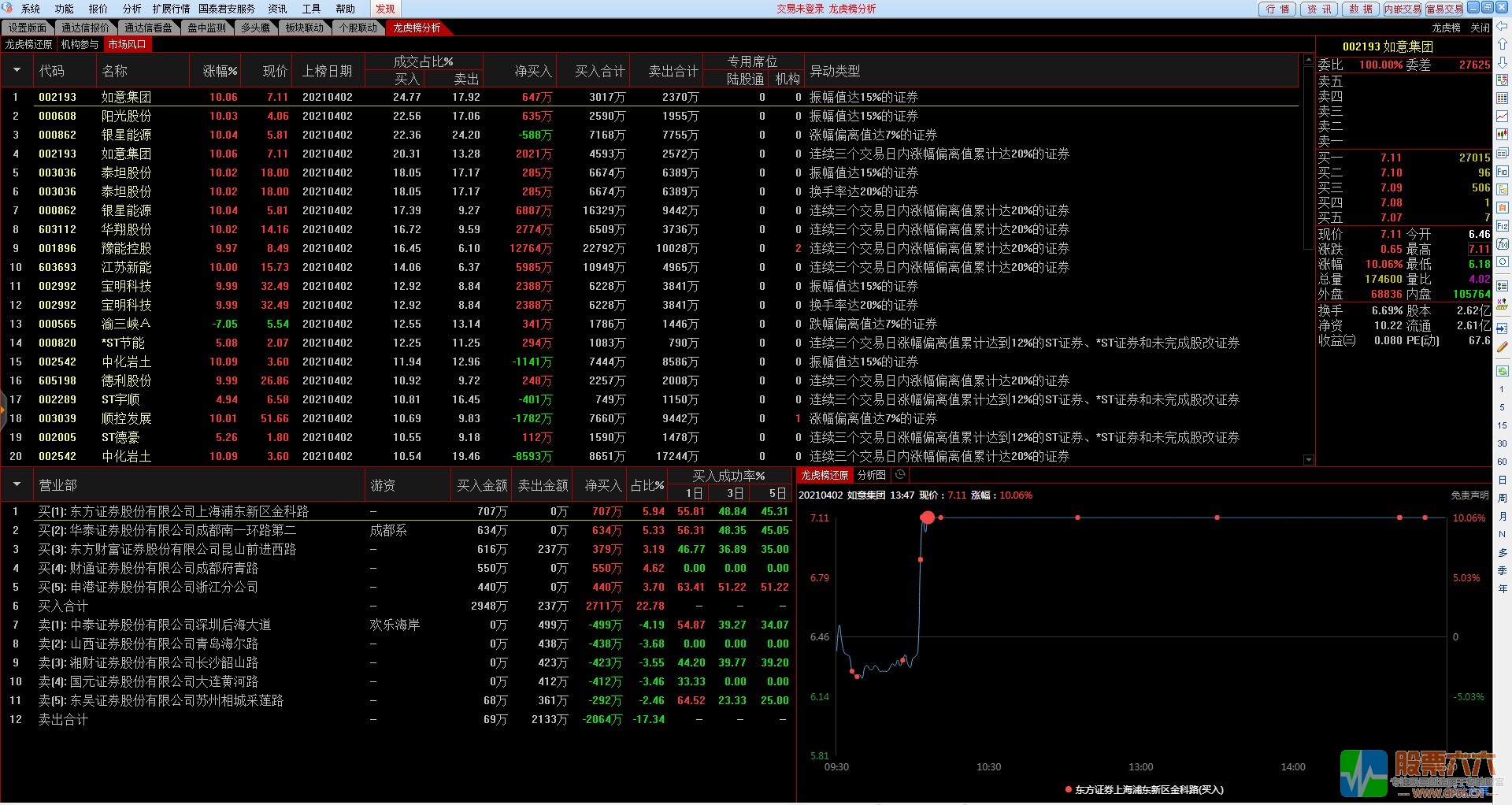This screenshot has width=1512, height=805.
Task: Click the large red marker on price chart
Action: (927, 517)
